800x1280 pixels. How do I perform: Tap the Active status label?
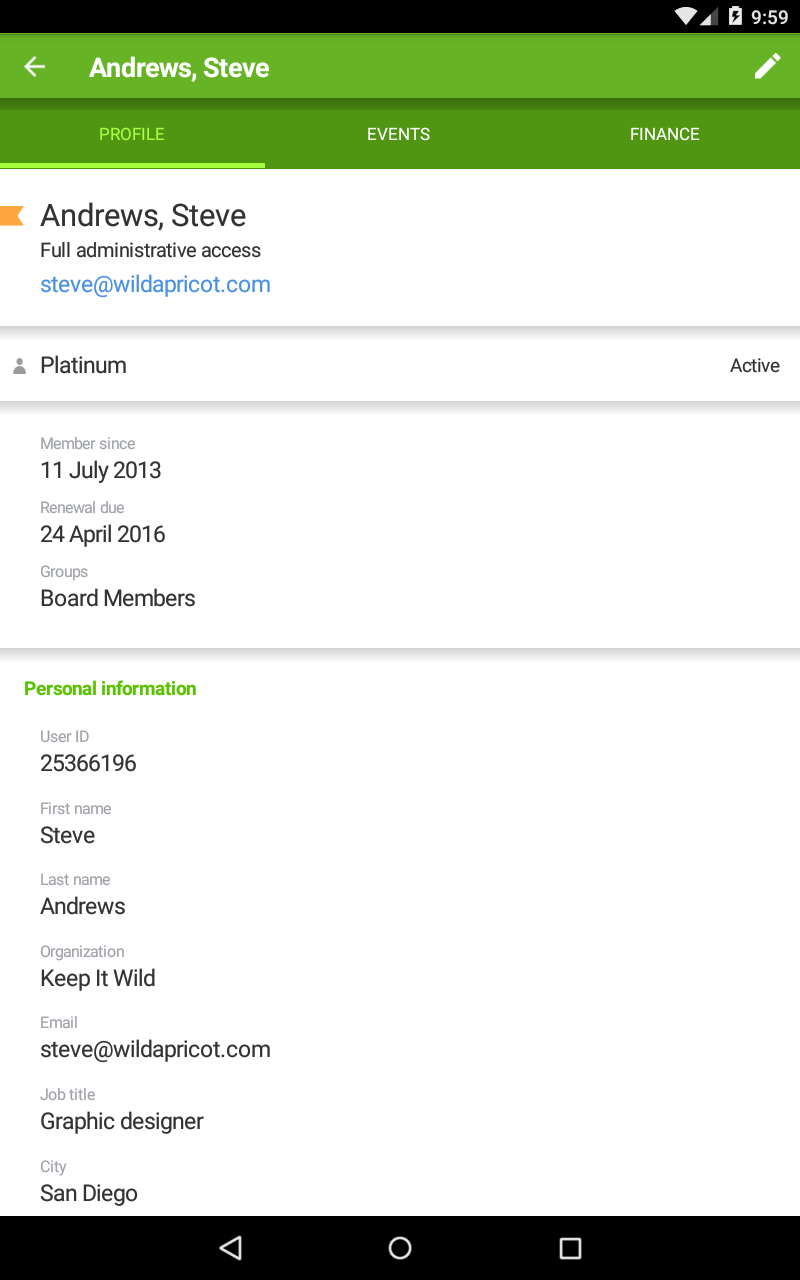(755, 366)
